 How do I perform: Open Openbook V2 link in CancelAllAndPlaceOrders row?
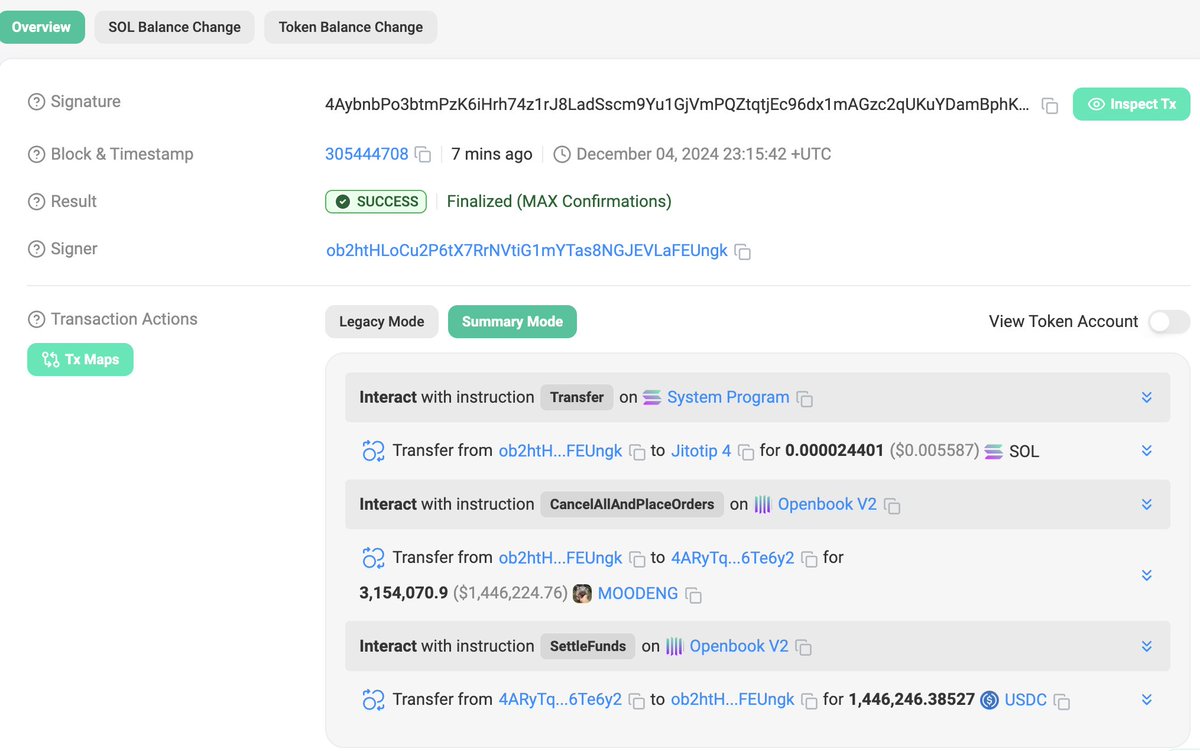tap(827, 504)
